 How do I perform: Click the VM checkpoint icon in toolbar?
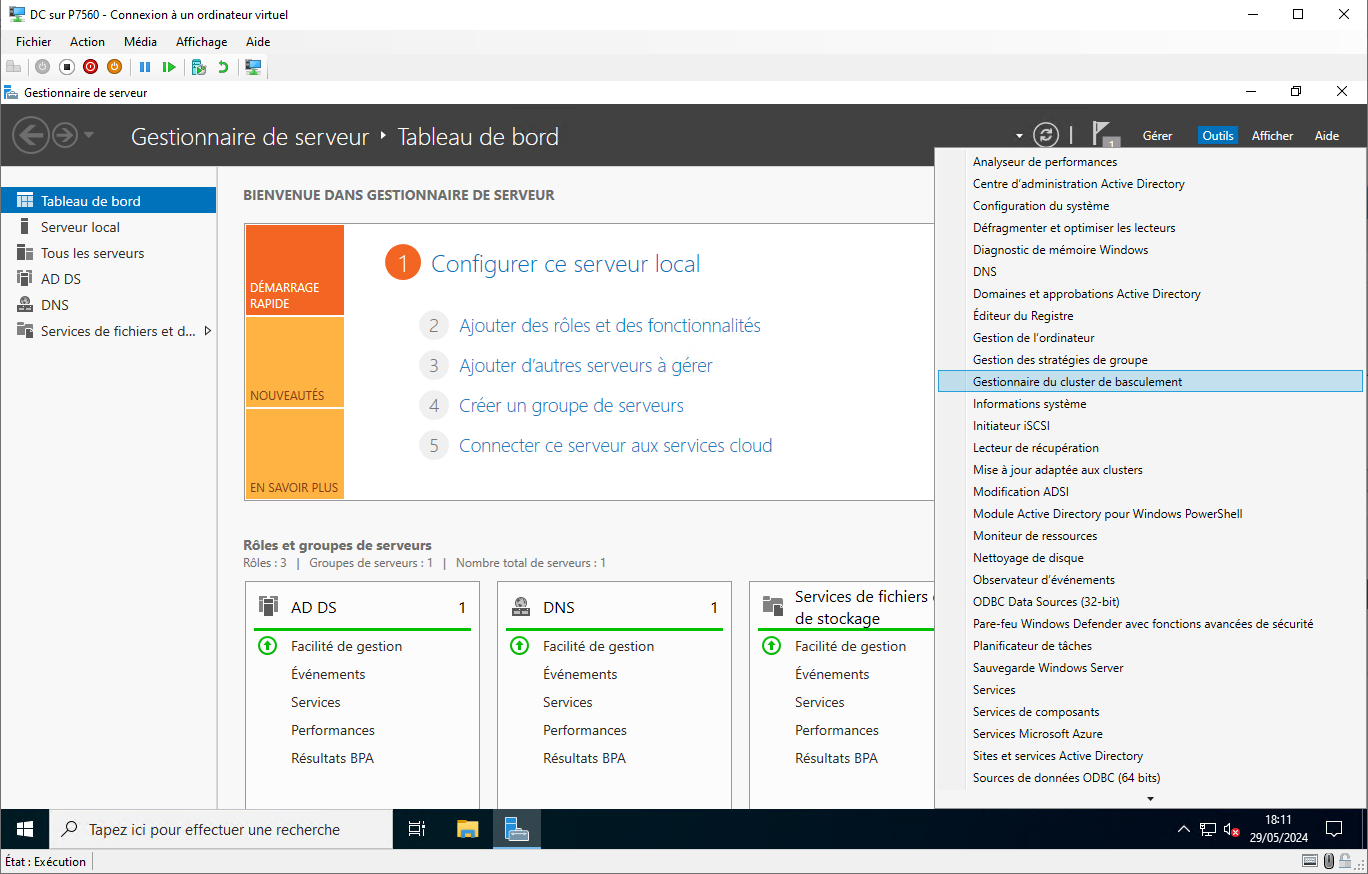pos(199,67)
